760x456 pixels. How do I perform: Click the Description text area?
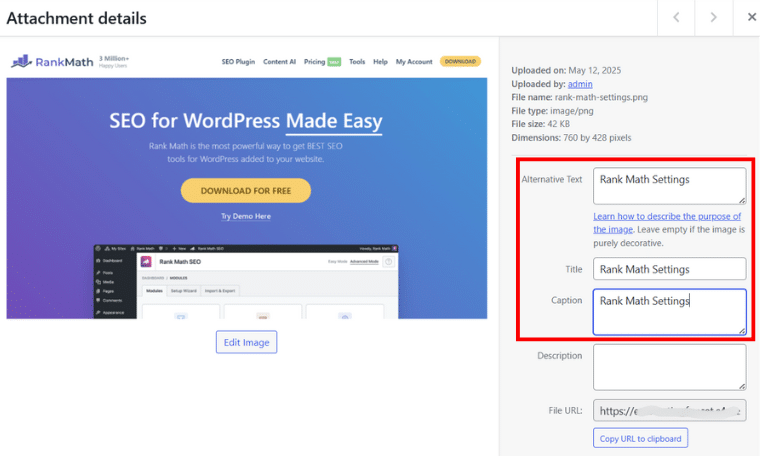(669, 367)
